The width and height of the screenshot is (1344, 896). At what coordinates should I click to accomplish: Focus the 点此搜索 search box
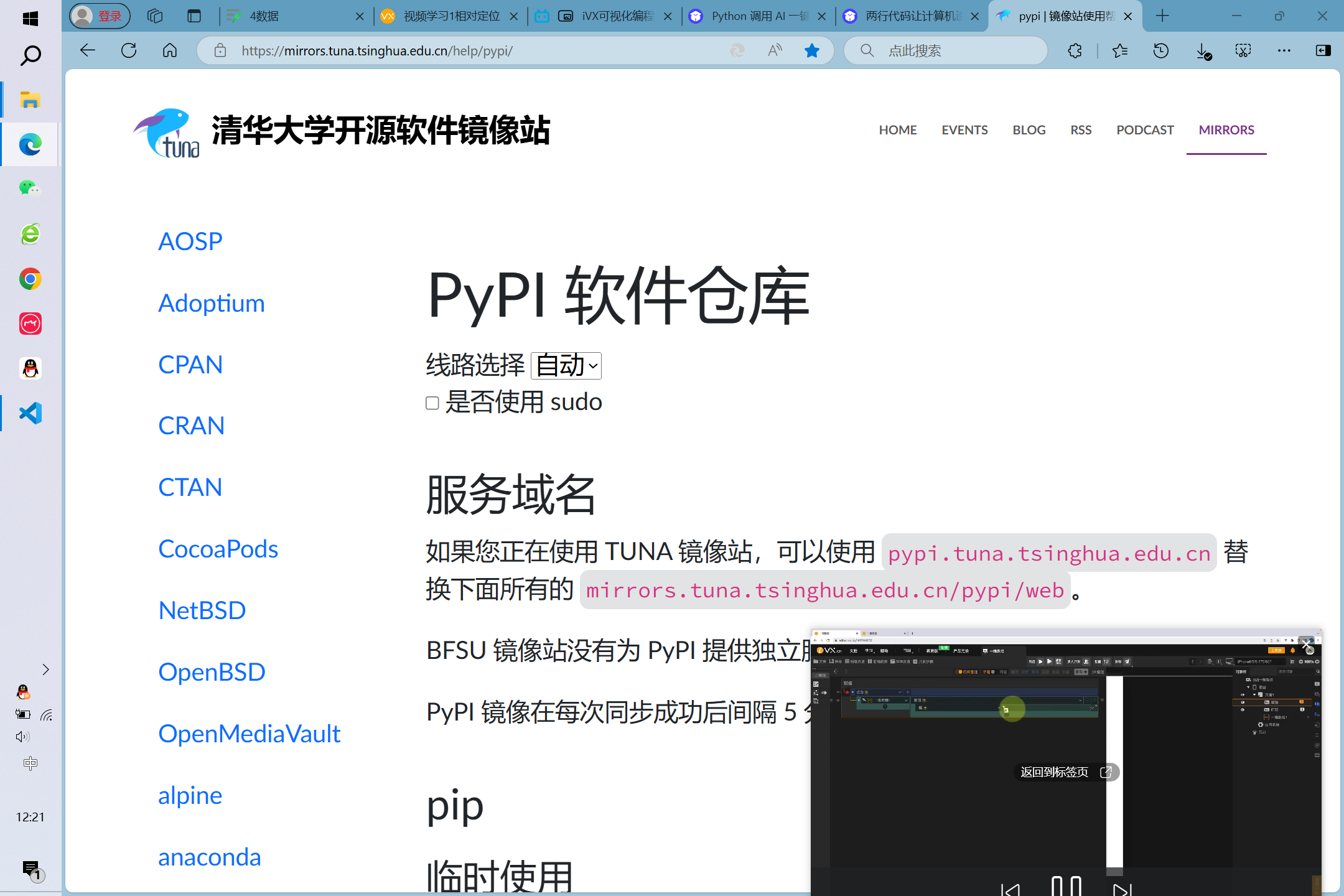946,50
